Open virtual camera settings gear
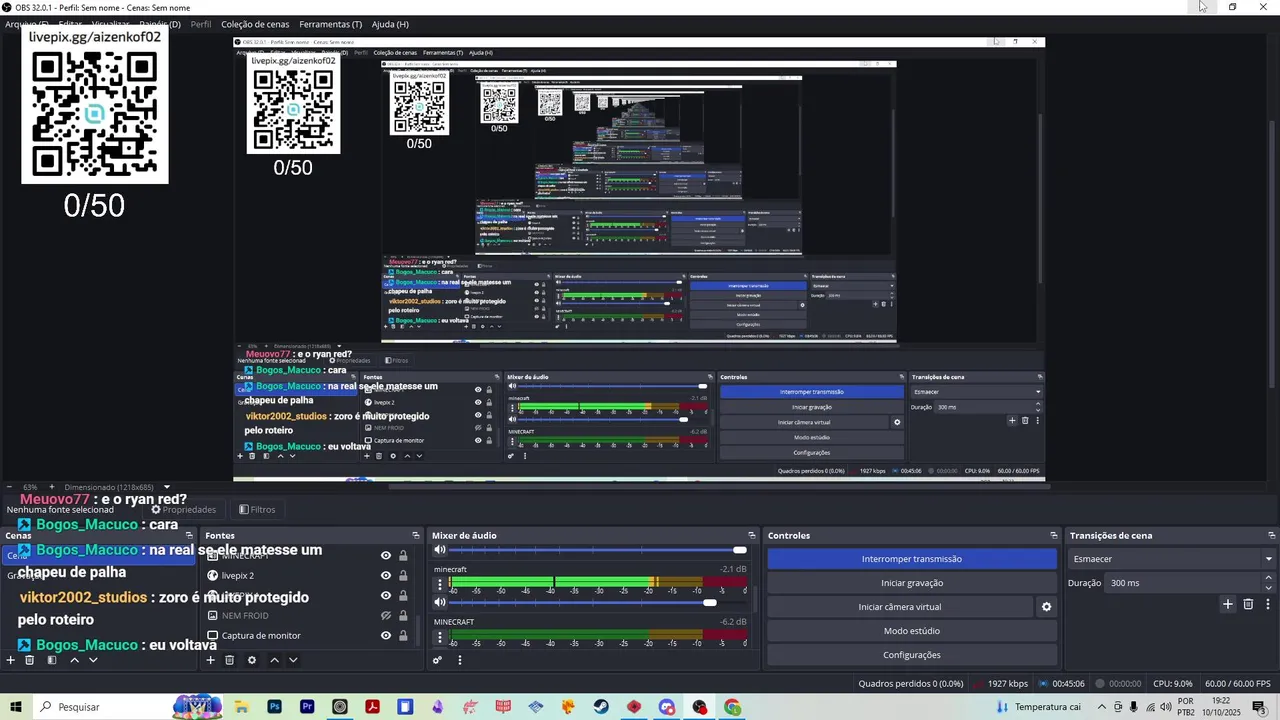 (x=1047, y=607)
